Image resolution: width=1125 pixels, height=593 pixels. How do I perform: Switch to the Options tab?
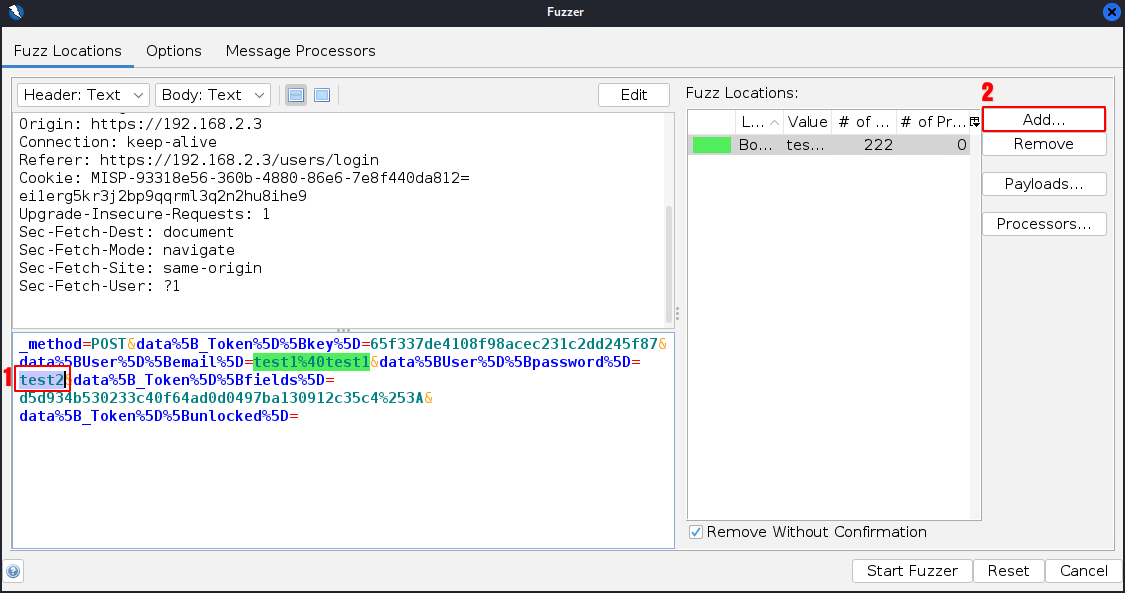[174, 51]
